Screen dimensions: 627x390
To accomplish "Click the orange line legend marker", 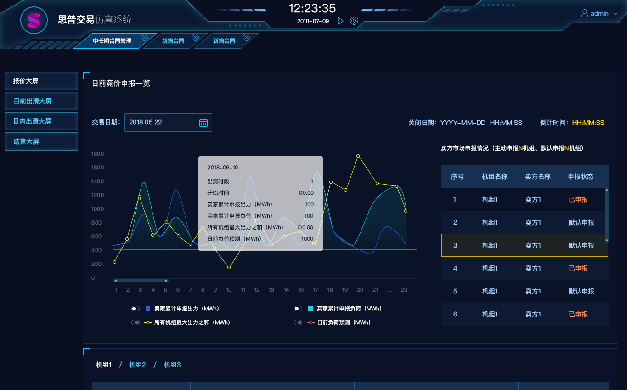I will click(x=311, y=322).
